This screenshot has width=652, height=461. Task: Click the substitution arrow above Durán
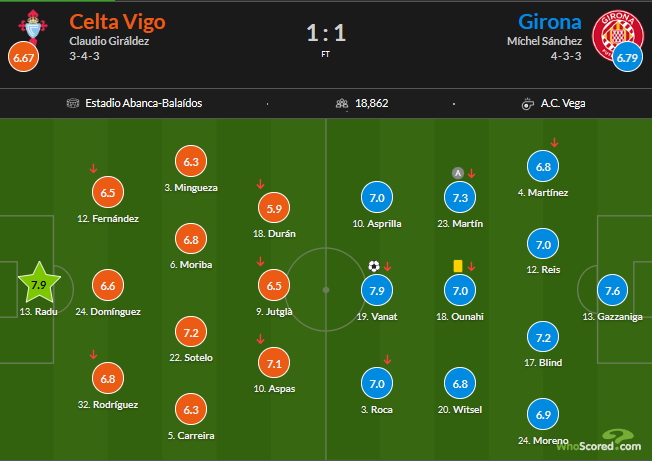260,184
